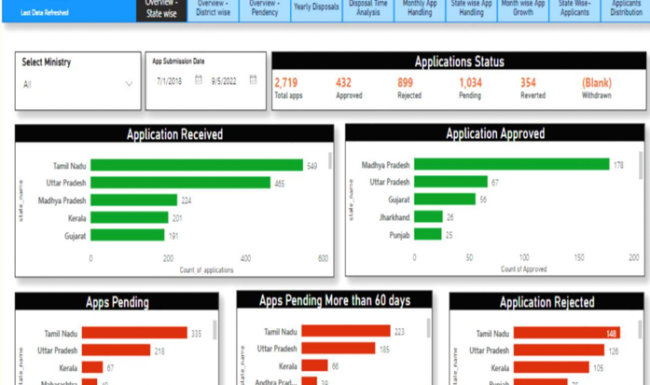650x385 pixels.
Task: Open the end date calendar picker icon
Action: pyautogui.click(x=253, y=80)
